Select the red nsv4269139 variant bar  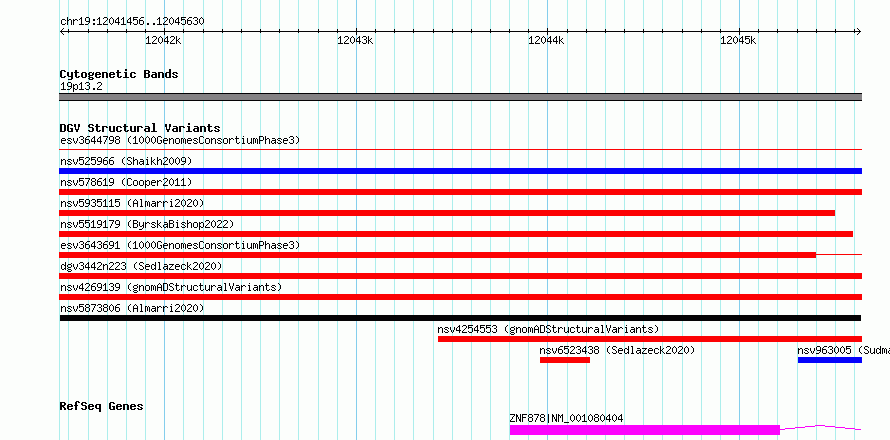pyautogui.click(x=460, y=297)
